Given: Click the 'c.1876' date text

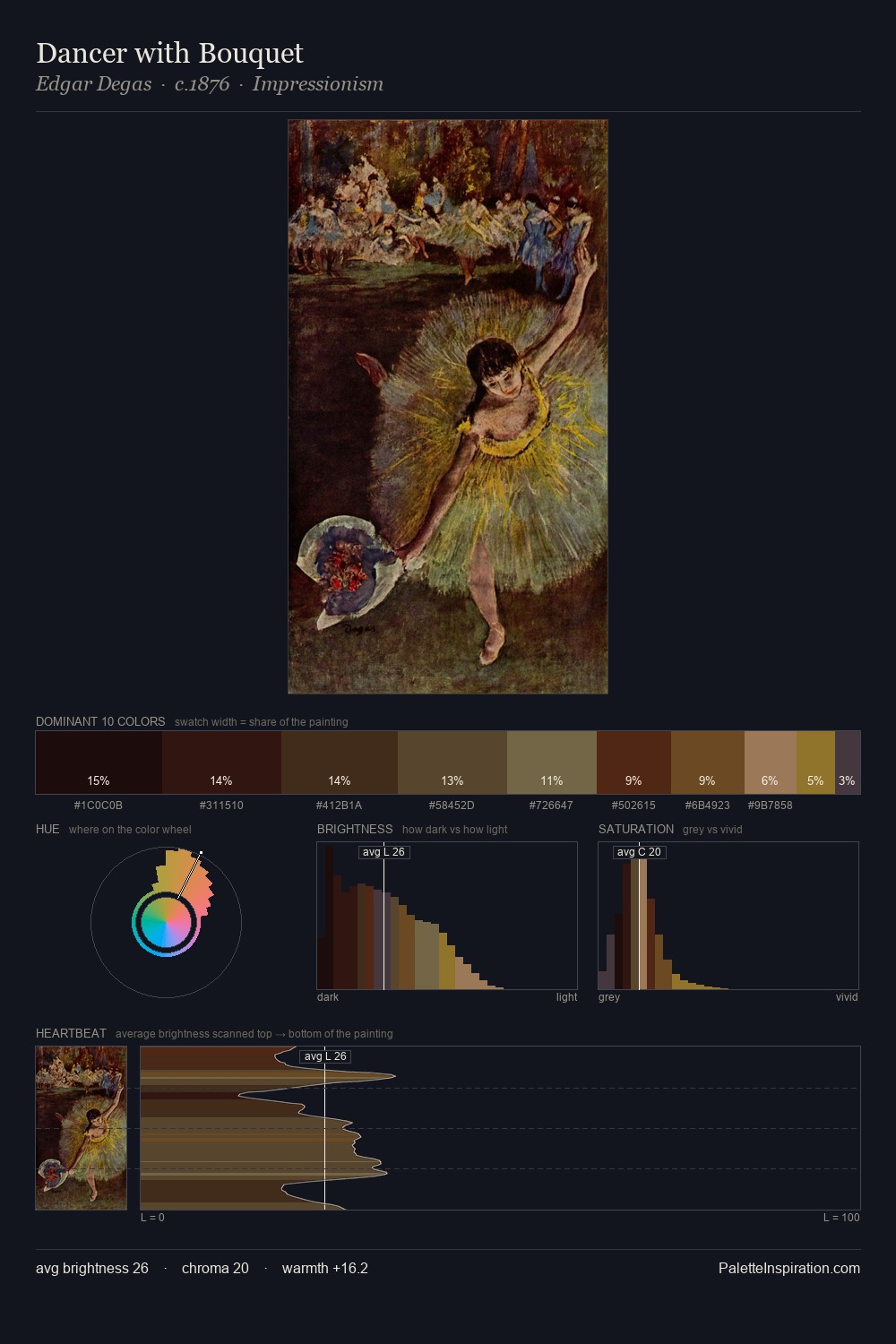Looking at the screenshot, I should (202, 84).
